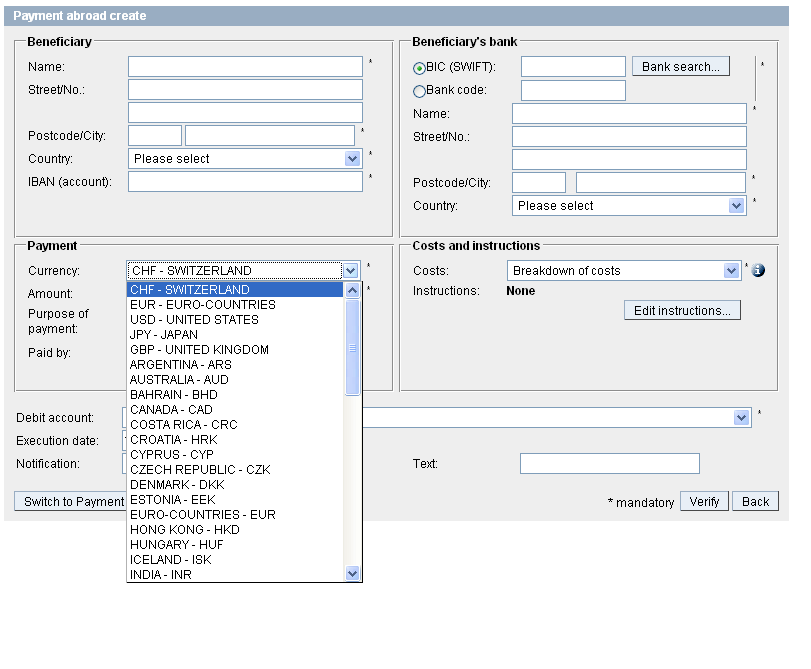This screenshot has height=669, width=811.
Task: Open the Beneficiary's bank Country dropdown
Action: [x=629, y=205]
